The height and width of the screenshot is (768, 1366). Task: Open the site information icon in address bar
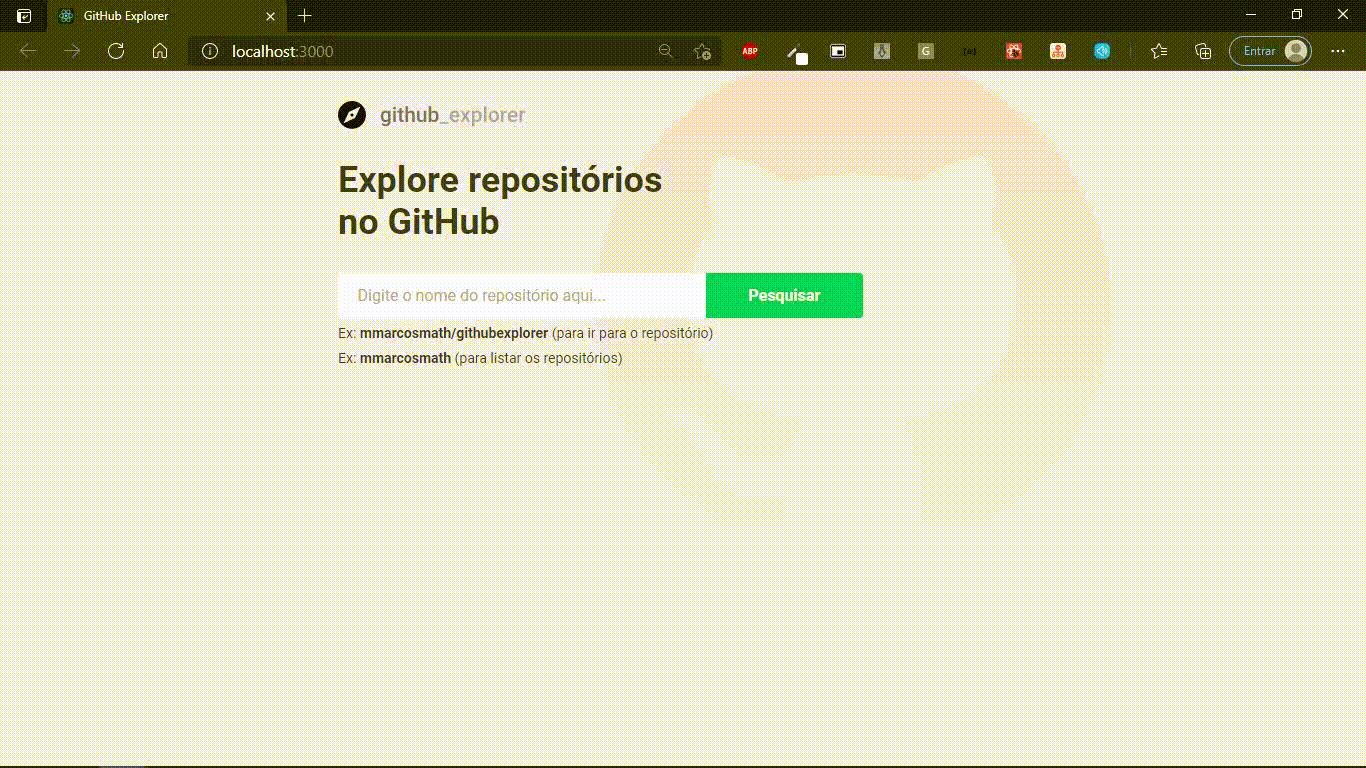click(210, 51)
